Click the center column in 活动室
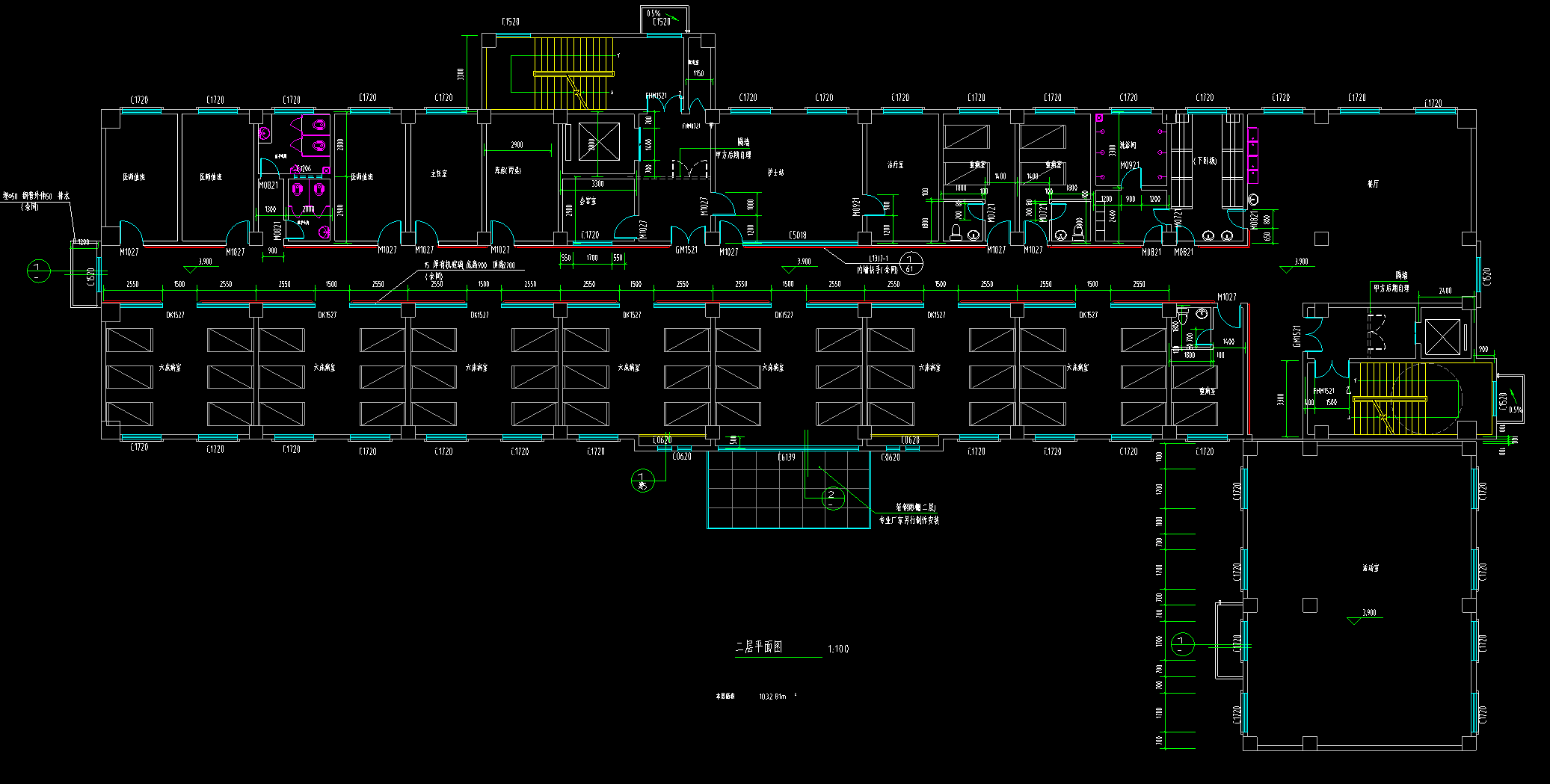 (x=1309, y=605)
